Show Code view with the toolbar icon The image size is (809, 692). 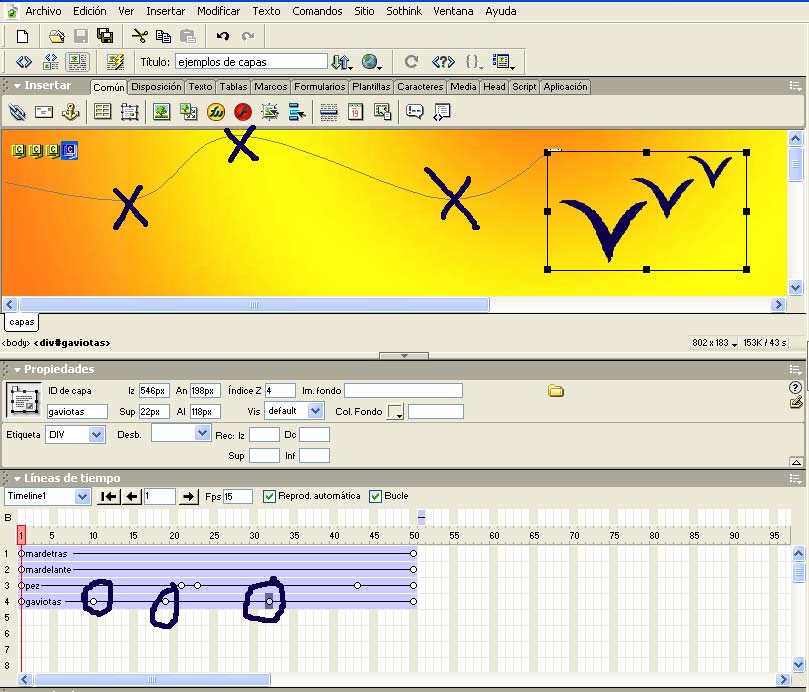tap(24, 62)
